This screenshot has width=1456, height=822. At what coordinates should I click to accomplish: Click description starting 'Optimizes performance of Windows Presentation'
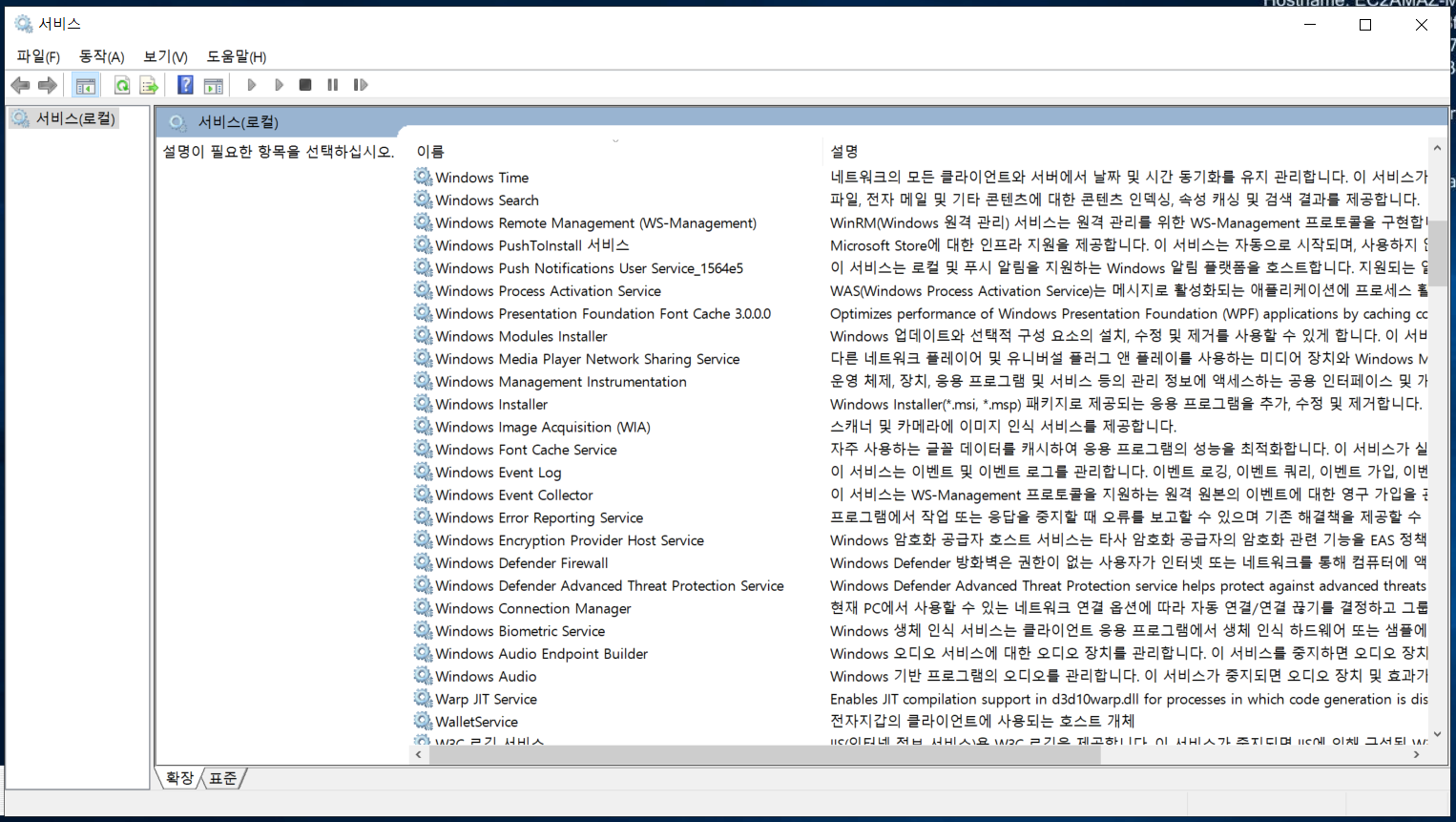[1129, 313]
